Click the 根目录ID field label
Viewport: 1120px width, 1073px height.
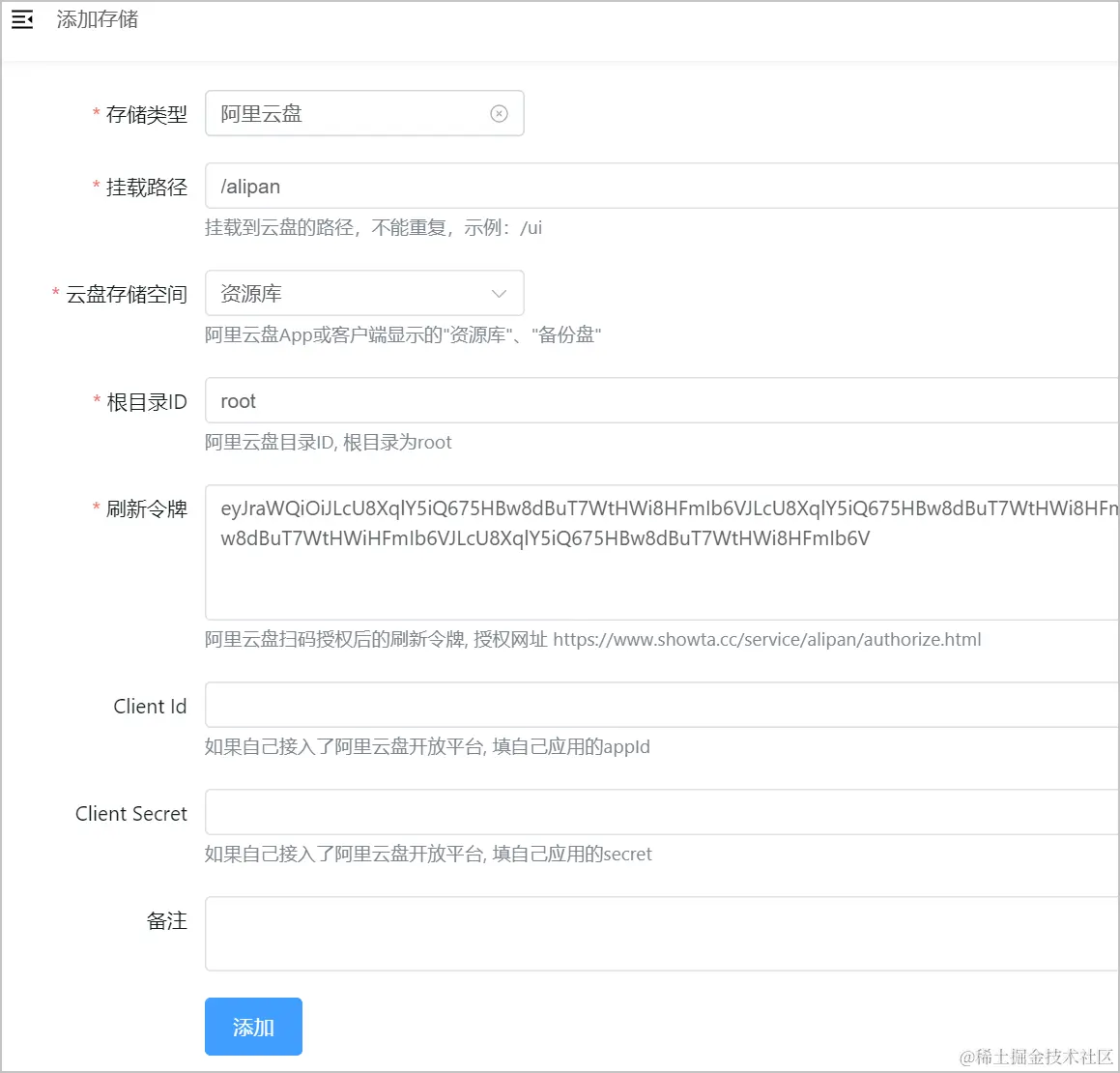point(147,402)
